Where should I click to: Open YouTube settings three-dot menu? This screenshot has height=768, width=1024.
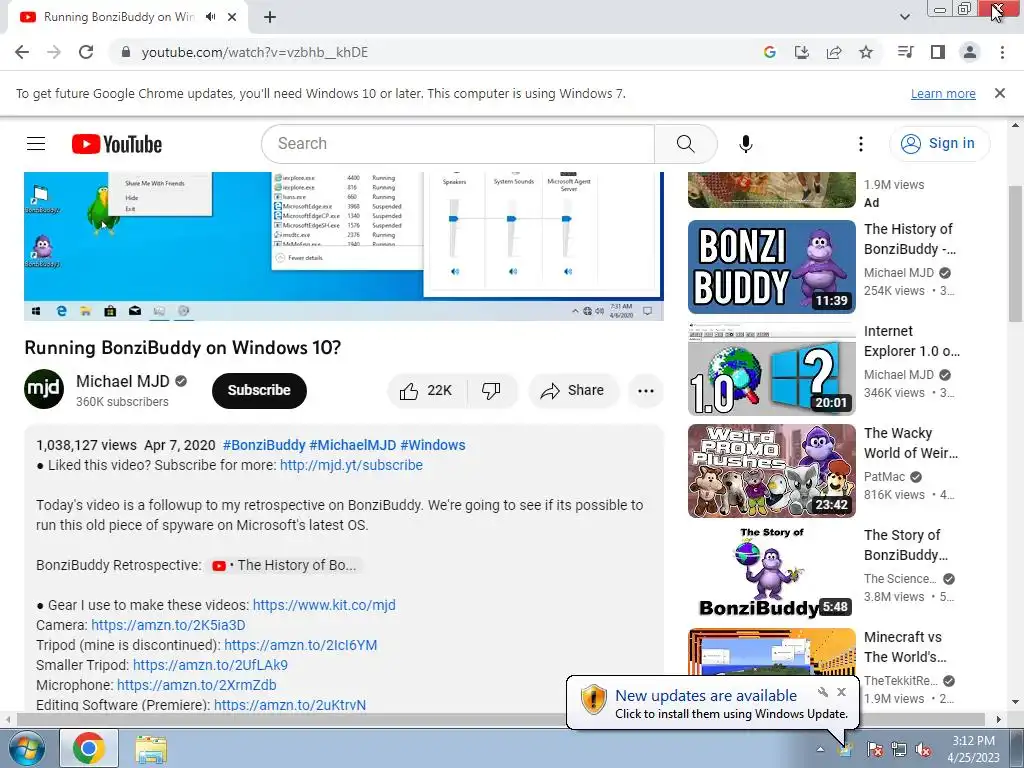(x=861, y=144)
